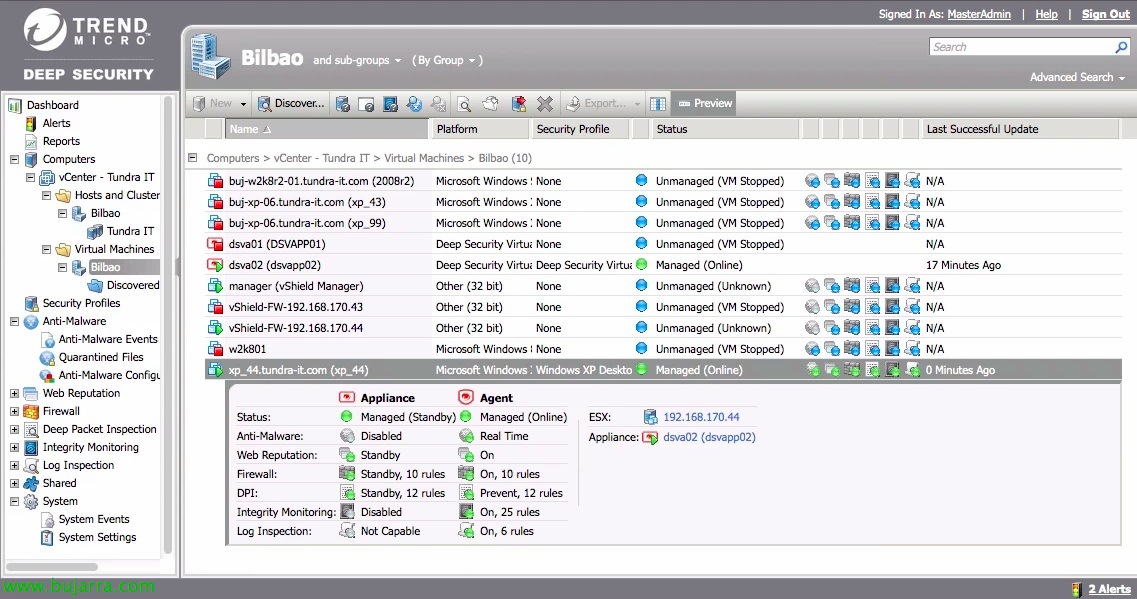Open the New button dropdown arrow
Image resolution: width=1137 pixels, height=599 pixels.
click(x=243, y=104)
